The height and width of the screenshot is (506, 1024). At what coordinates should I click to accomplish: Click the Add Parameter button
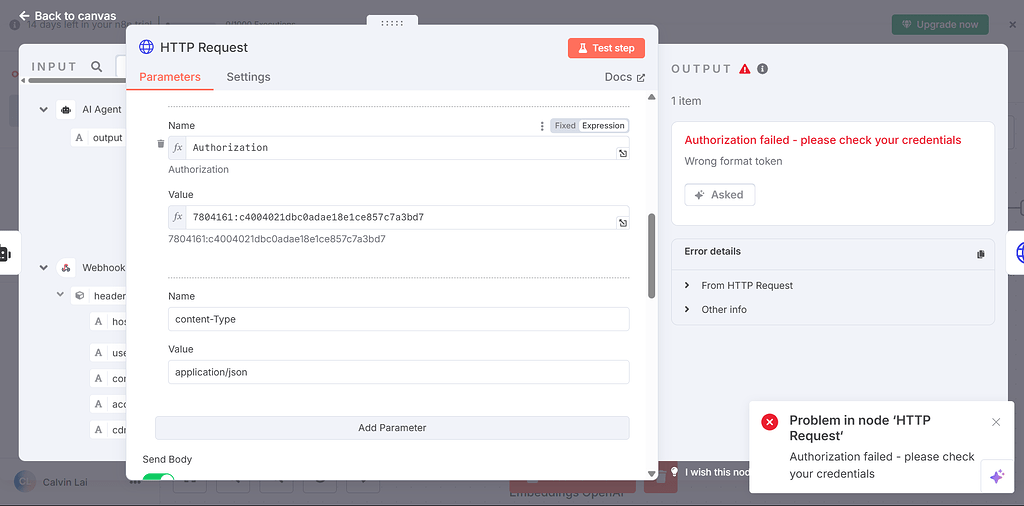click(x=392, y=428)
